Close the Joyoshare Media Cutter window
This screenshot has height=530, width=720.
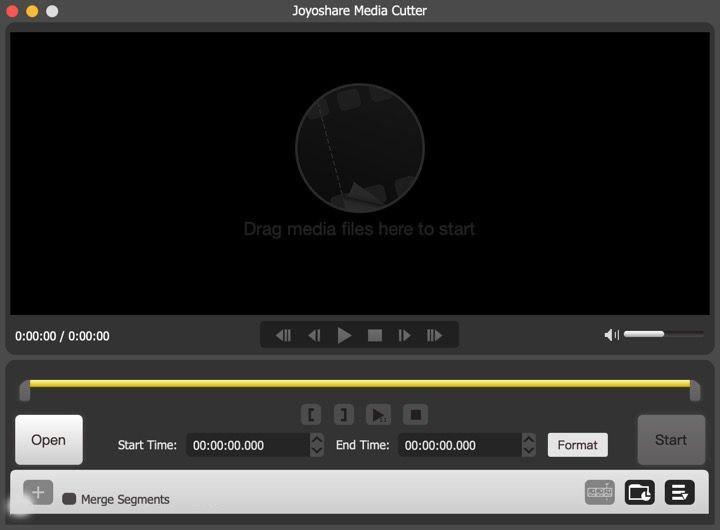(x=12, y=11)
